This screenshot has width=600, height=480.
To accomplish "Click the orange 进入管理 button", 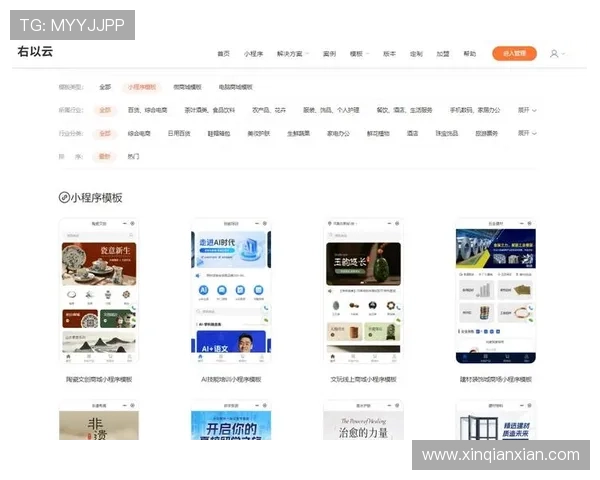I will coord(514,54).
